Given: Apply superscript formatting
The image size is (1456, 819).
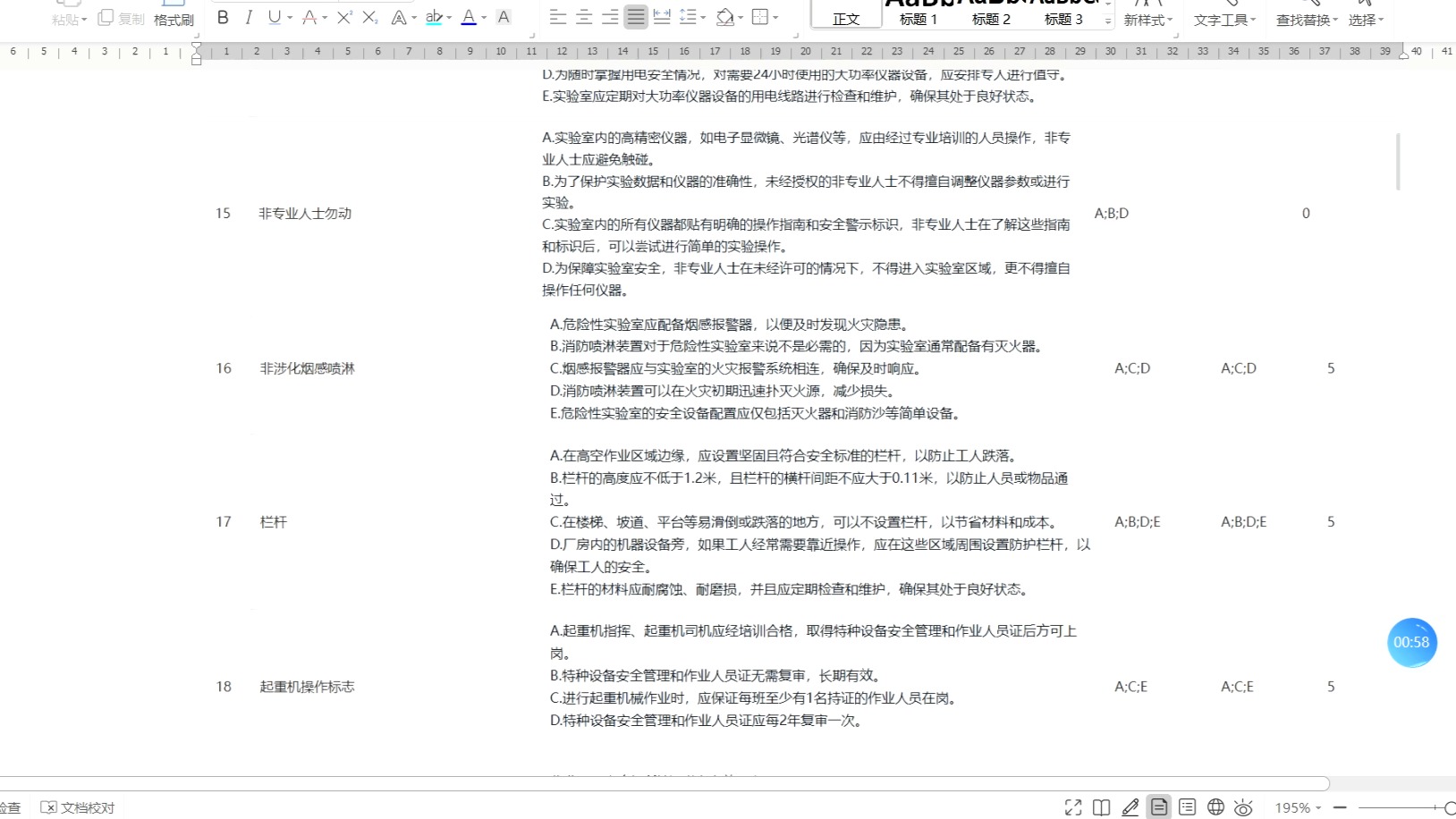Looking at the screenshot, I should pos(343,17).
